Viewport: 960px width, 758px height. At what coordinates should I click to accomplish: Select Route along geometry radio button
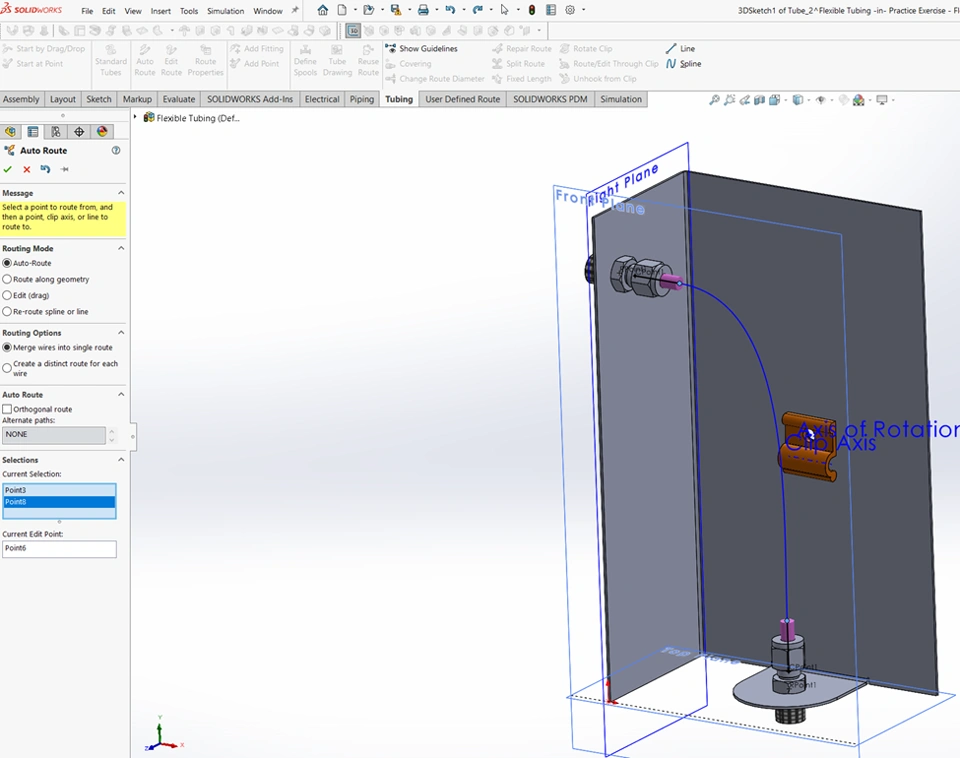click(8, 280)
